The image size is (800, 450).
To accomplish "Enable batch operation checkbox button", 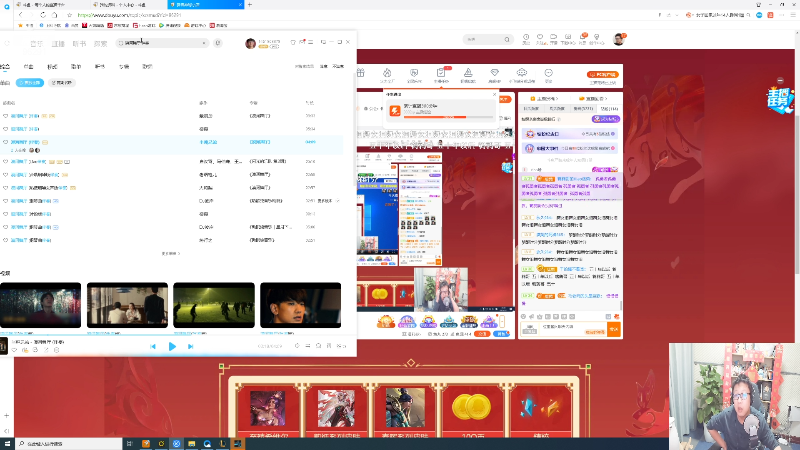I will [62, 83].
